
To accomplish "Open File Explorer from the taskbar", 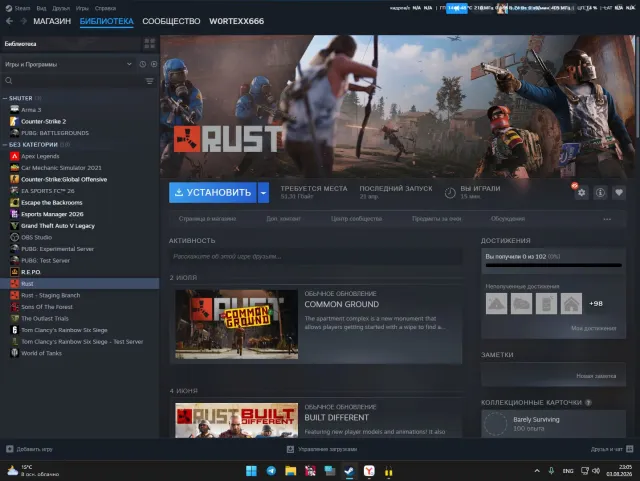I will click(291, 471).
